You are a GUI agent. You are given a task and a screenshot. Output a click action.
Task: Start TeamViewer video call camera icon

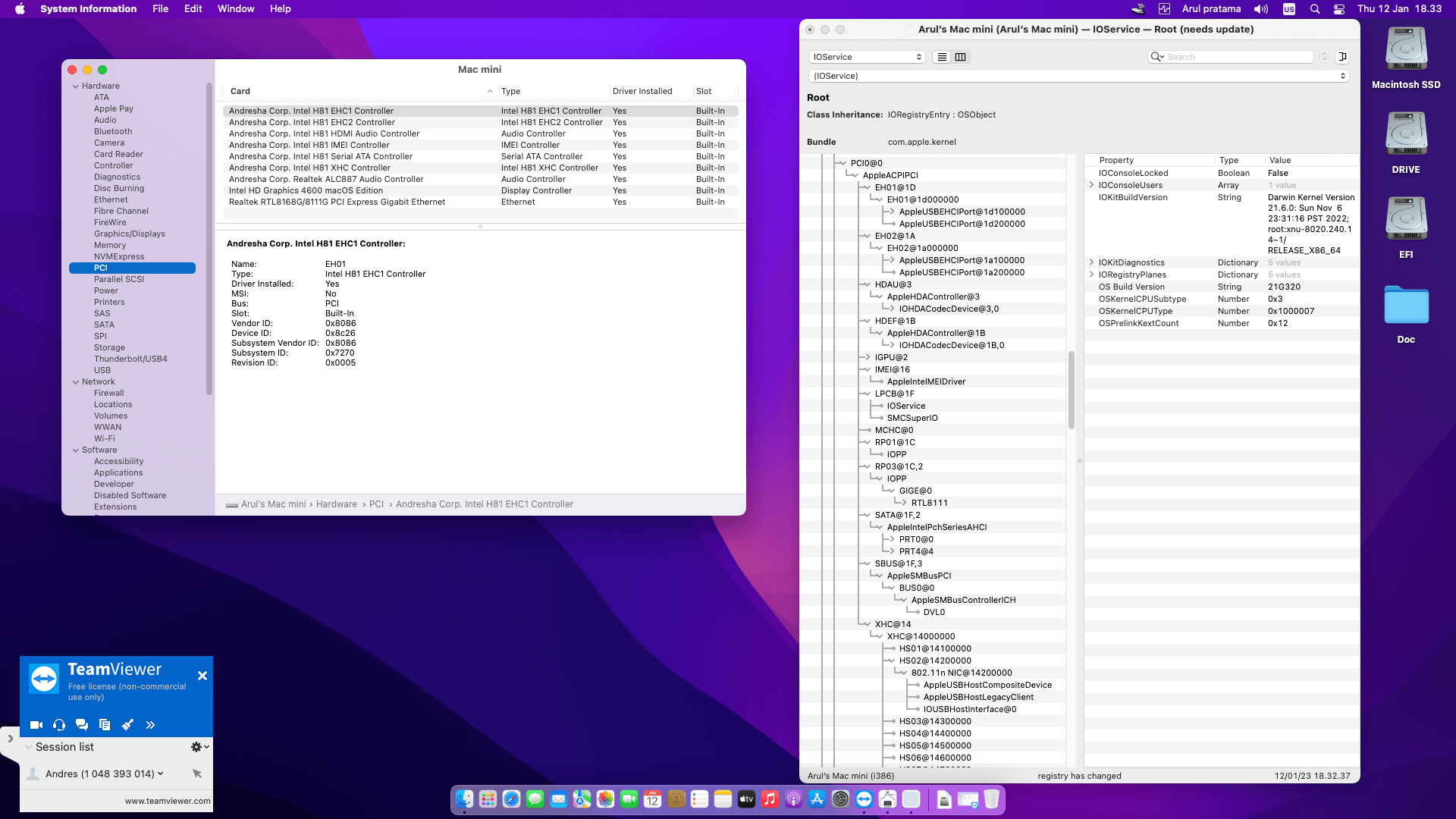click(x=36, y=725)
